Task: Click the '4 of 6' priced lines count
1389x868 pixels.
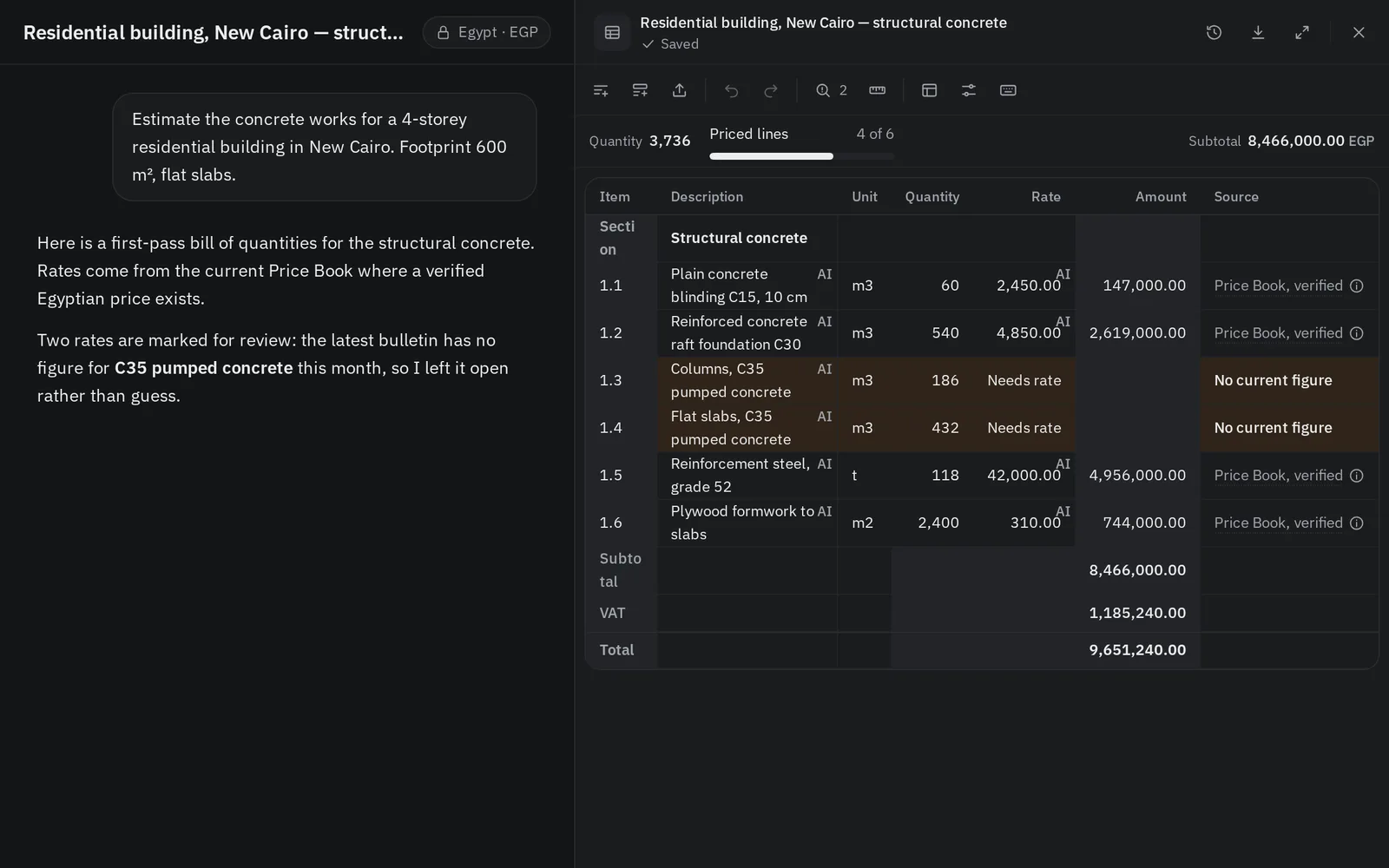Action: pyautogui.click(x=875, y=134)
